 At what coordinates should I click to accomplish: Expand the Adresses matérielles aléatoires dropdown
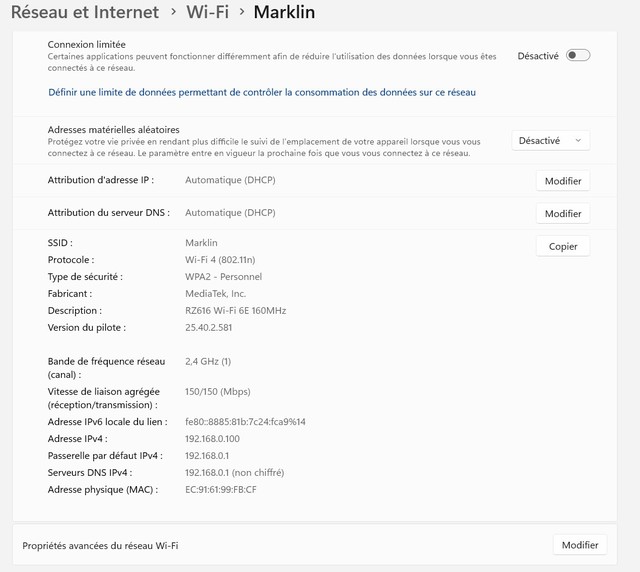click(x=550, y=141)
